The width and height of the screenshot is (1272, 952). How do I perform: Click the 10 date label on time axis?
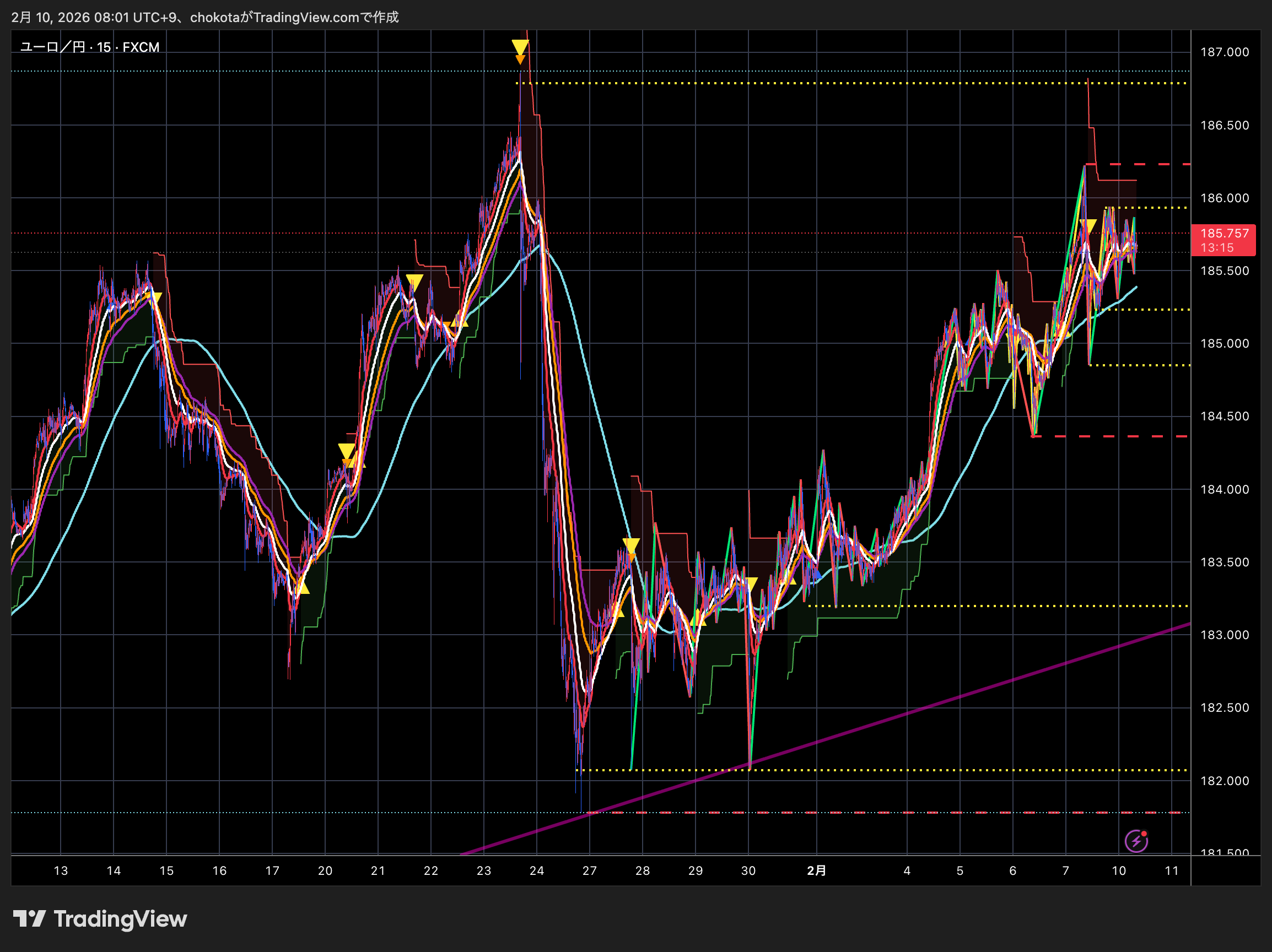1118,870
